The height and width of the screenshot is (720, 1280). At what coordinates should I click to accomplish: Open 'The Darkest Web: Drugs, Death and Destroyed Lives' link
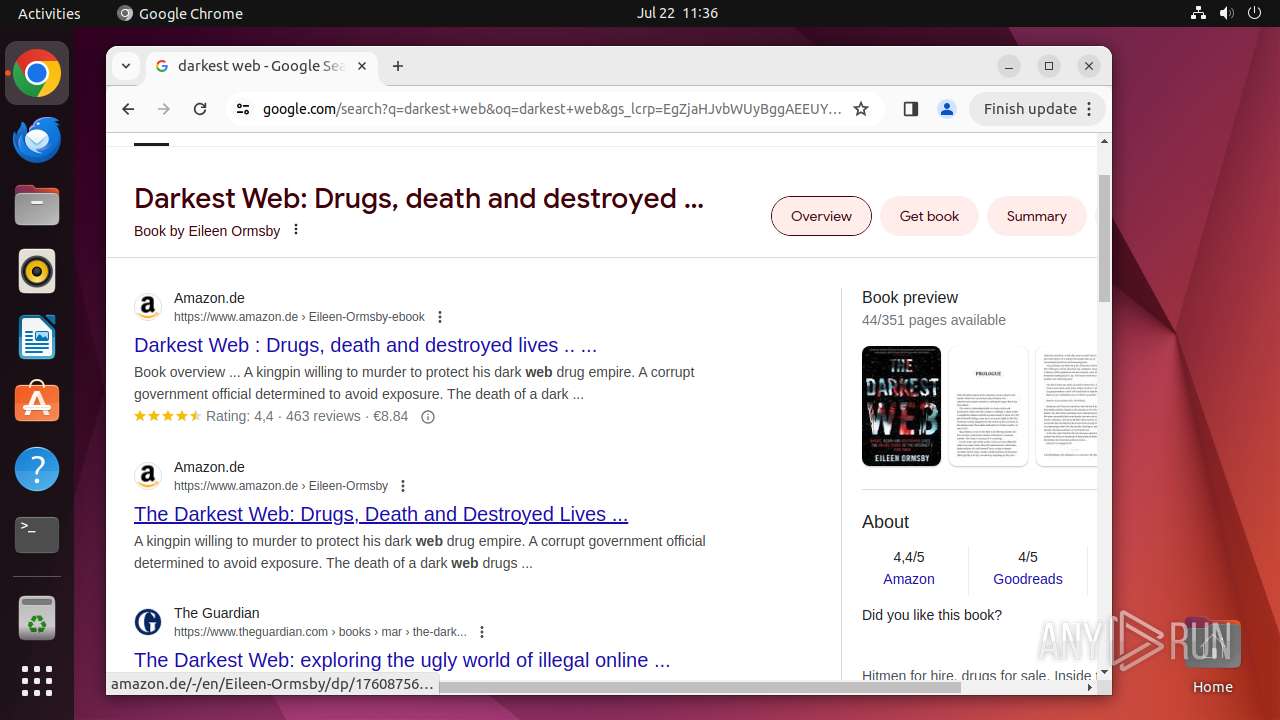pyautogui.click(x=381, y=514)
